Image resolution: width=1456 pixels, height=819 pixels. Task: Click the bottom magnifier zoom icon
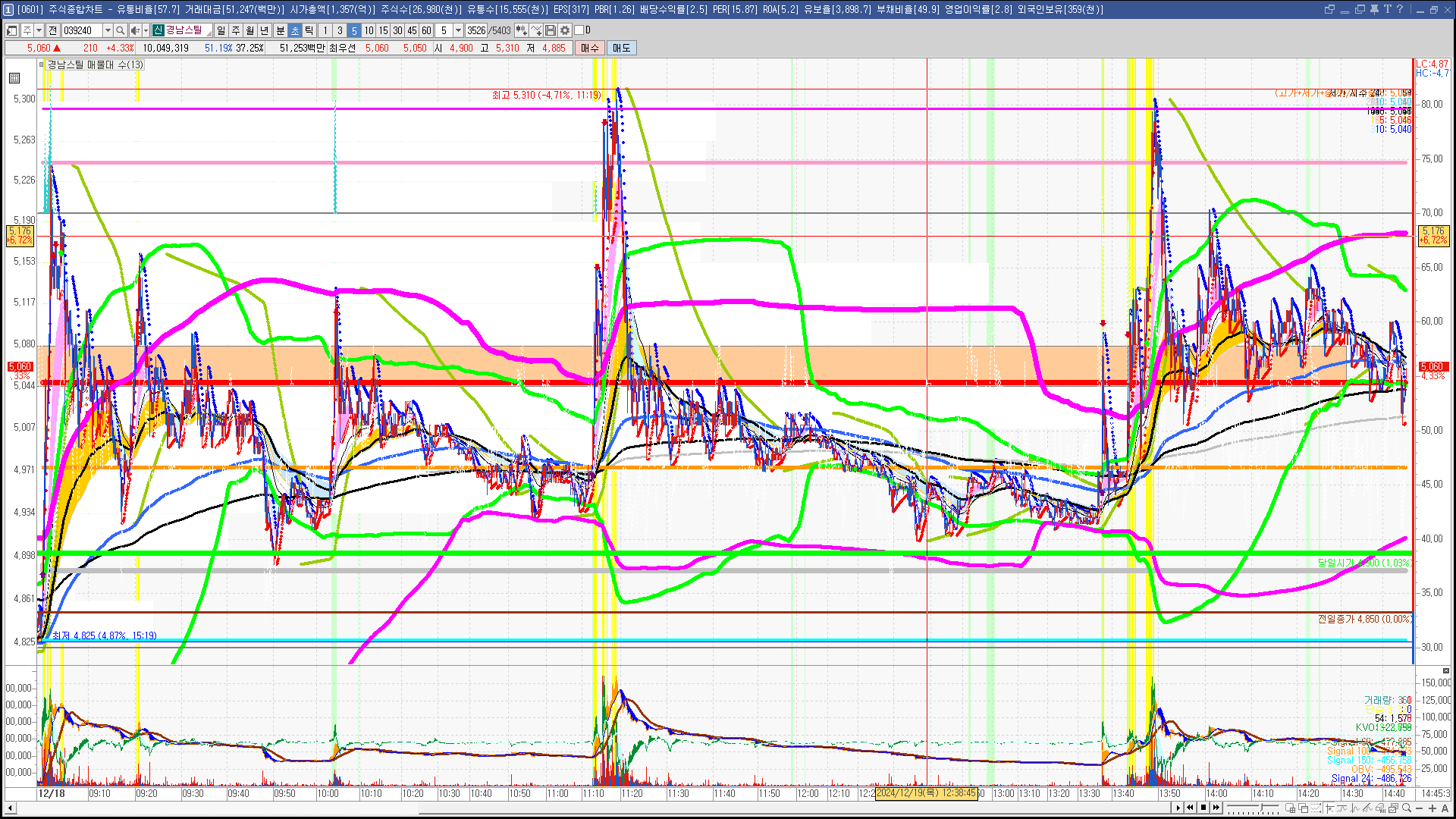(x=1407, y=808)
